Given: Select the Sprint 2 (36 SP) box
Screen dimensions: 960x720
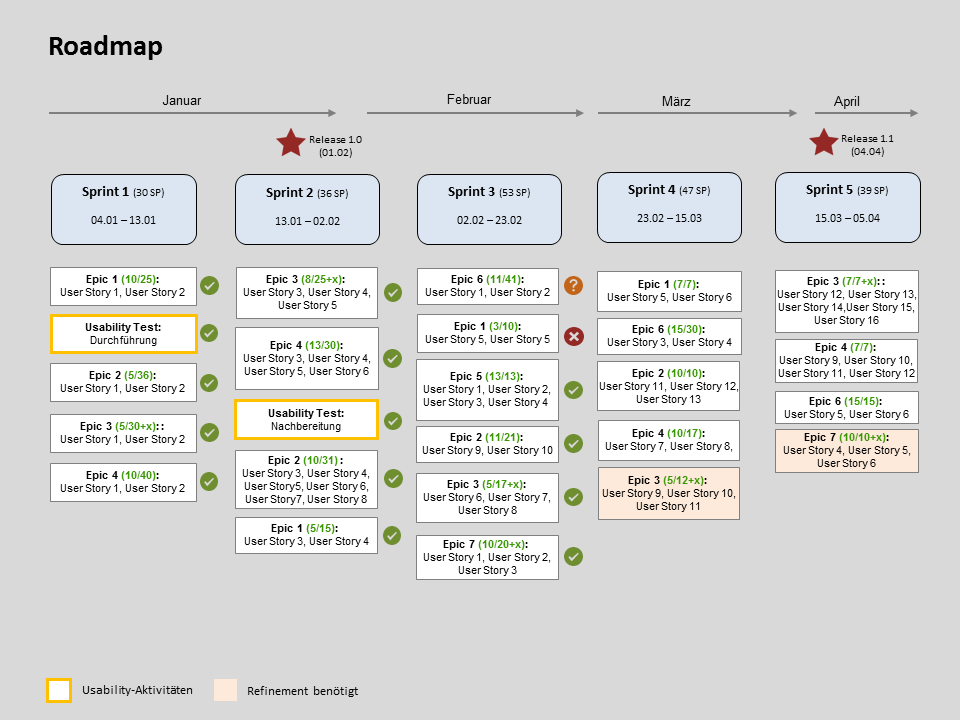Looking at the screenshot, I should tap(307, 209).
